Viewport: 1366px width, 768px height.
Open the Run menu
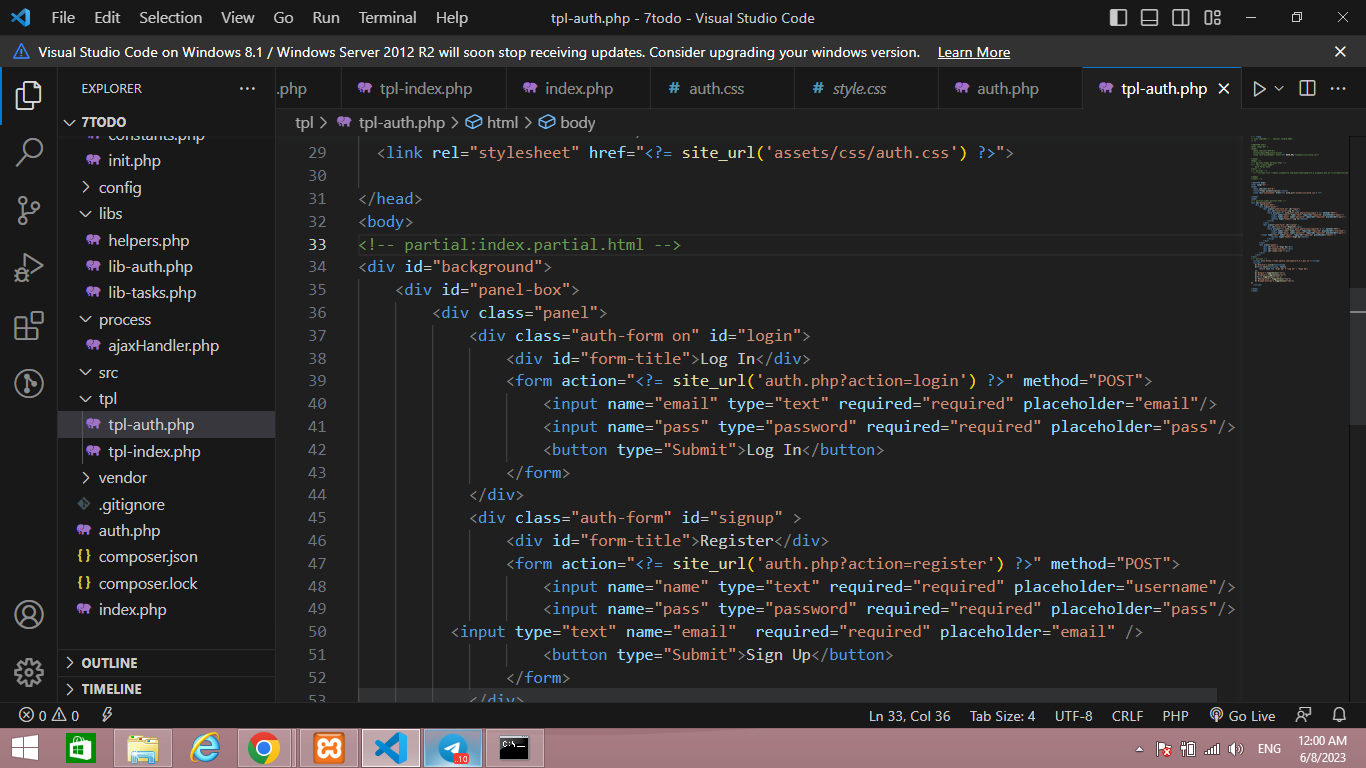[326, 18]
